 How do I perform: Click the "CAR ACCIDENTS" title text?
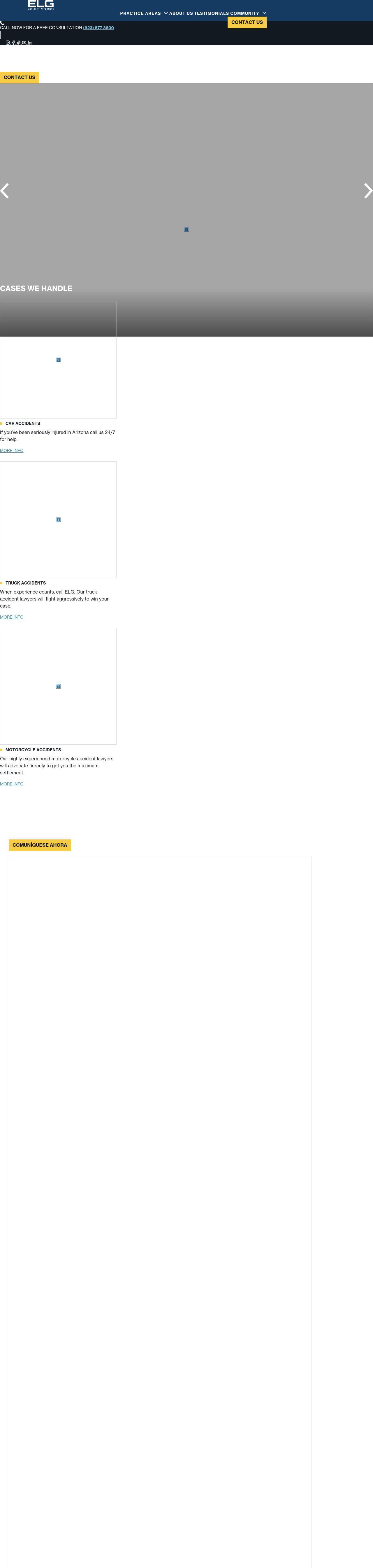[22, 424]
